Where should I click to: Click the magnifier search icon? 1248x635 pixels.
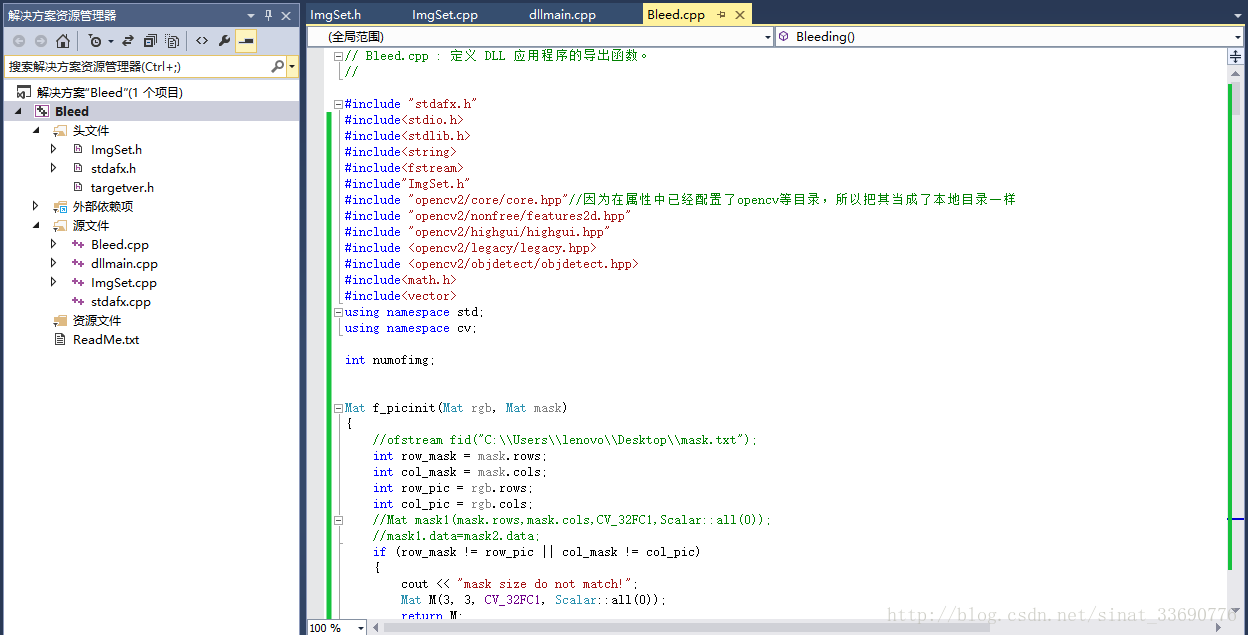(x=277, y=66)
